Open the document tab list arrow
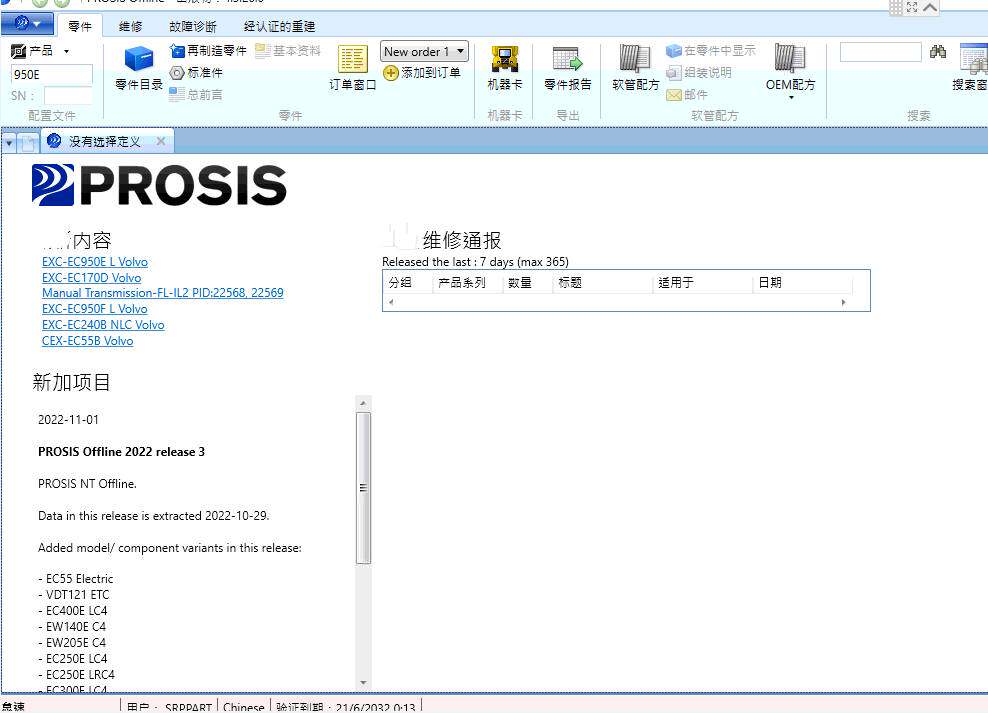This screenshot has height=713, width=988. point(9,143)
